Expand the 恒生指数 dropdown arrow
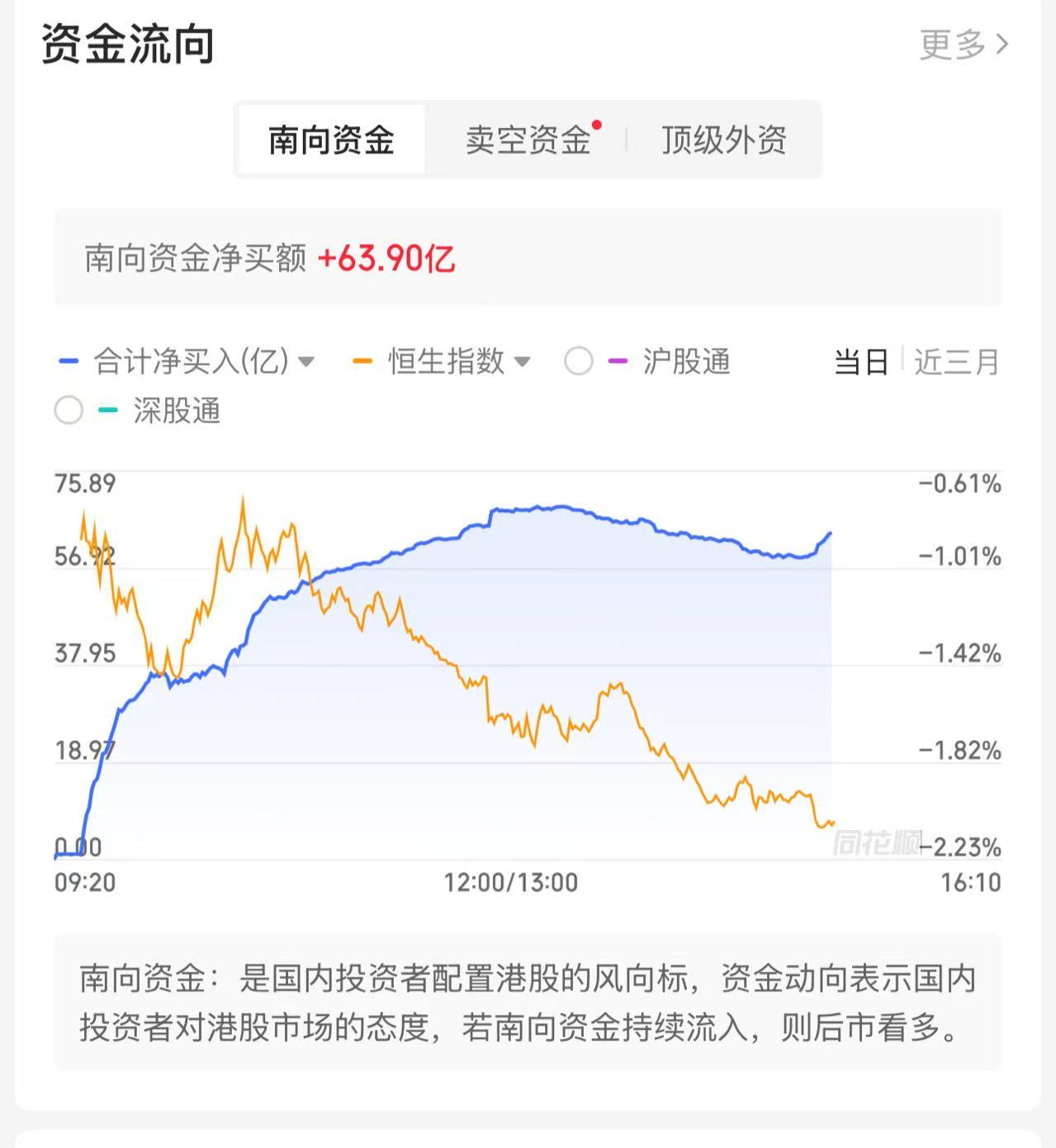Screen dimensions: 1056x1148 point(522,362)
